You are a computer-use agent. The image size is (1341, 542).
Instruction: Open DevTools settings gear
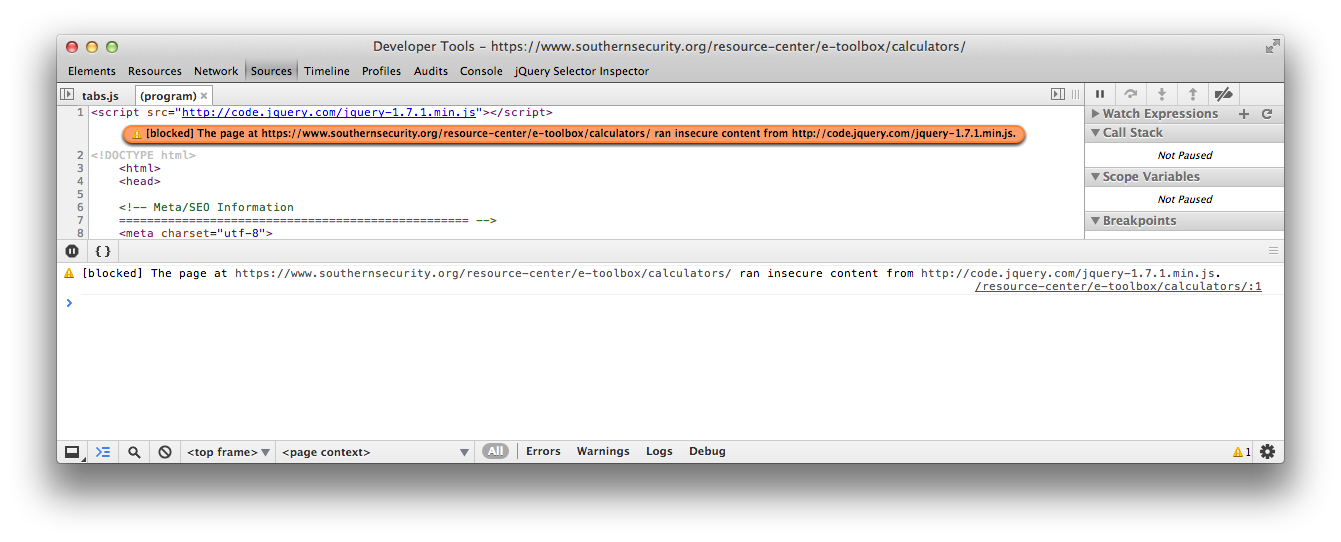[1268, 452]
